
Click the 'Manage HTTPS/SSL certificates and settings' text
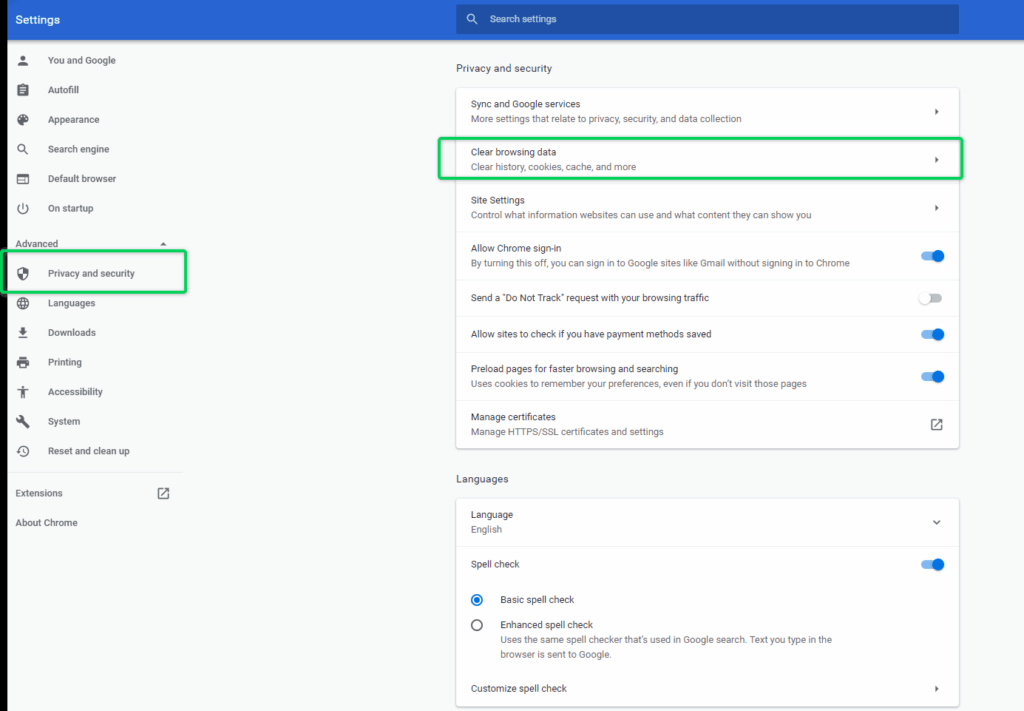coord(567,432)
